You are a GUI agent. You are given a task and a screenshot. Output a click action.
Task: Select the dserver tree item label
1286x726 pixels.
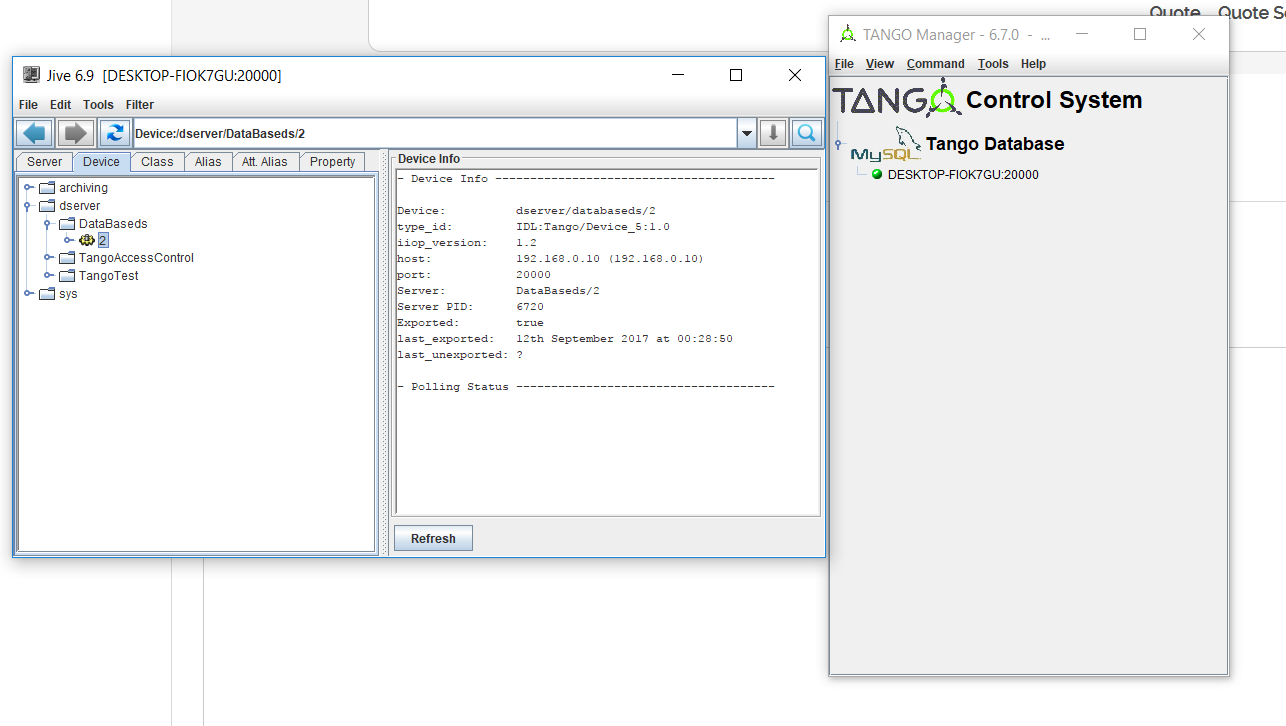[x=80, y=206]
